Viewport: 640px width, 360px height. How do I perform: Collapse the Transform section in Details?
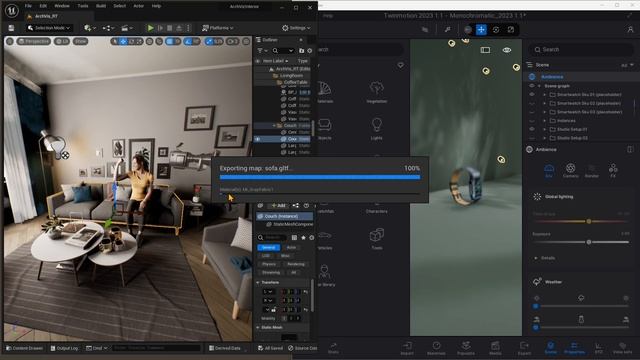(x=258, y=282)
